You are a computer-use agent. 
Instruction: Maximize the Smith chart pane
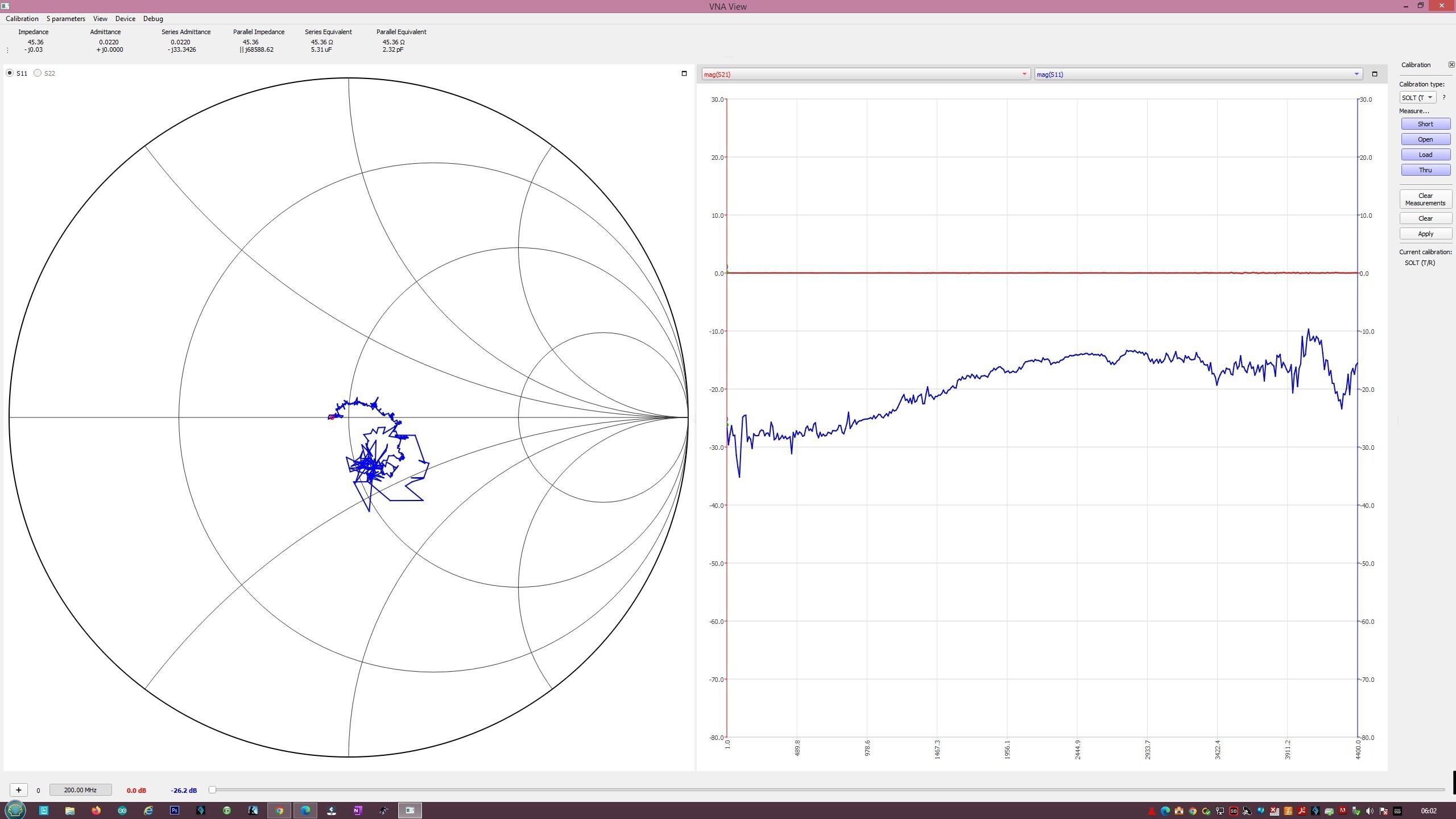pos(684,73)
